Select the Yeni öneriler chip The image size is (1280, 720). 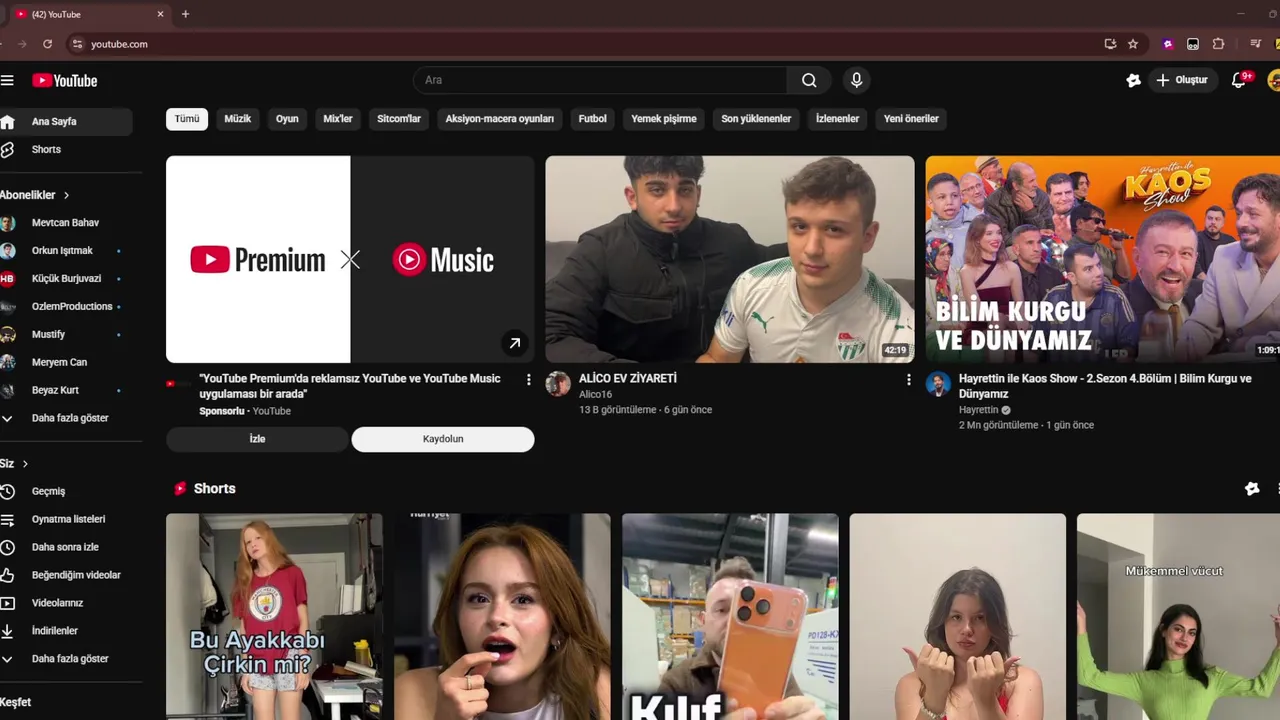pyautogui.click(x=911, y=119)
